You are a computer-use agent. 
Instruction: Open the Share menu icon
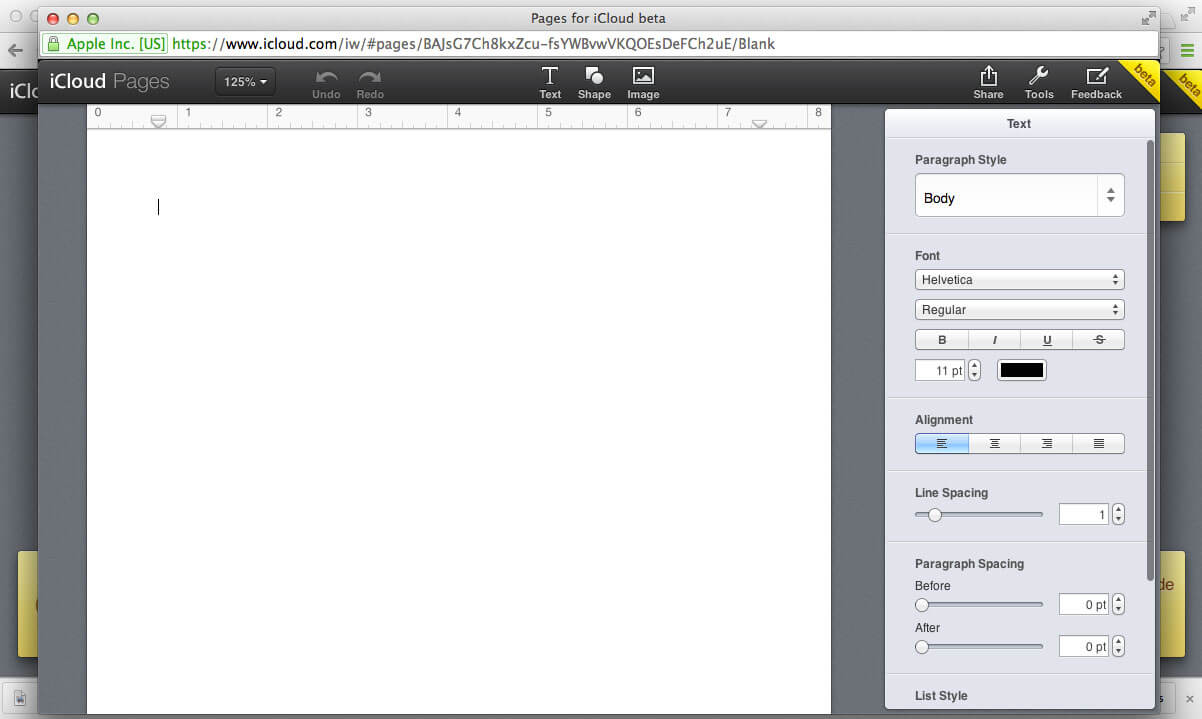click(x=988, y=82)
